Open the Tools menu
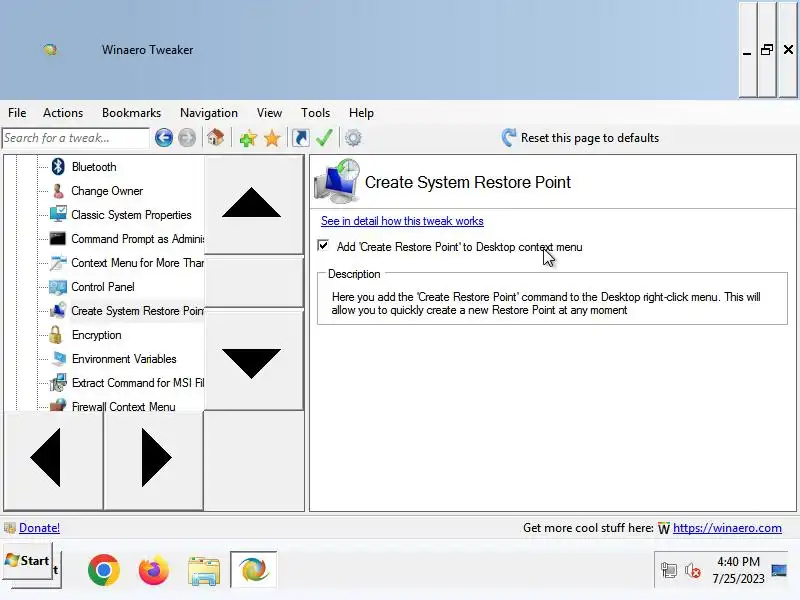800x600 pixels. click(315, 113)
